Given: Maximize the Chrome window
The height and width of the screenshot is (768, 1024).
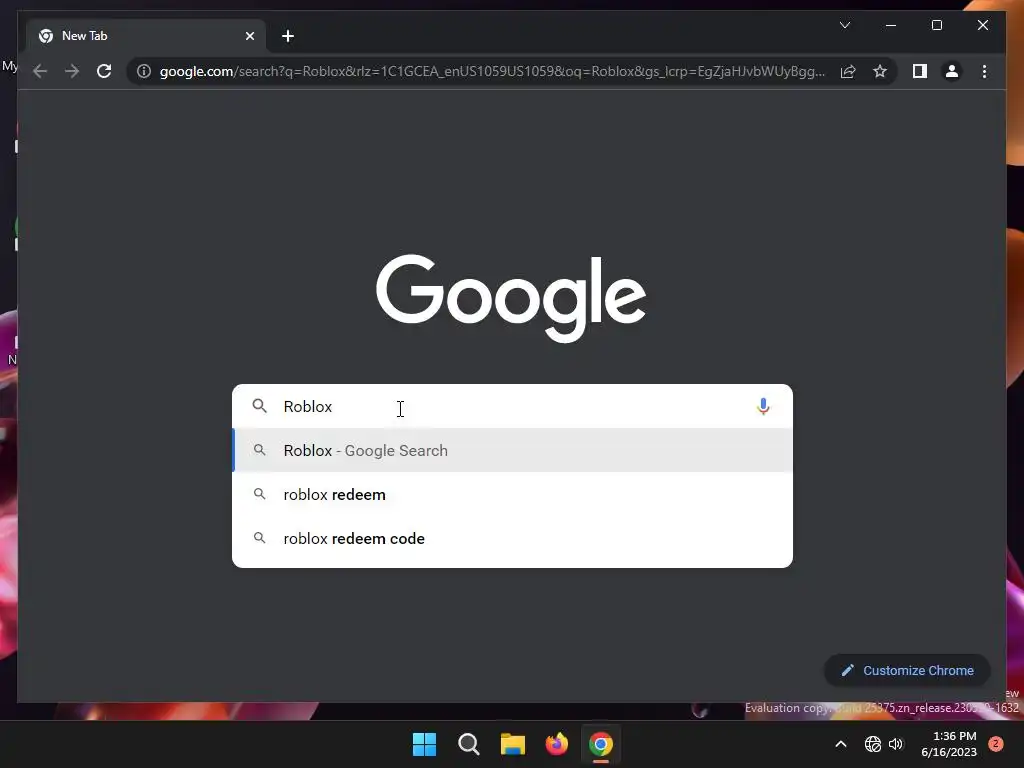Looking at the screenshot, I should (936, 25).
